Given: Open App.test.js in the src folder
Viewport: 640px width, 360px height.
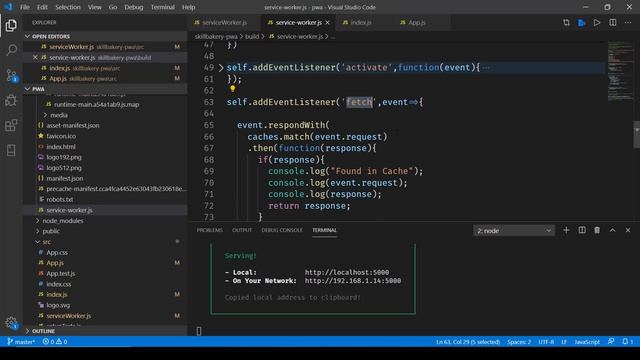Looking at the screenshot, I should coord(60,273).
